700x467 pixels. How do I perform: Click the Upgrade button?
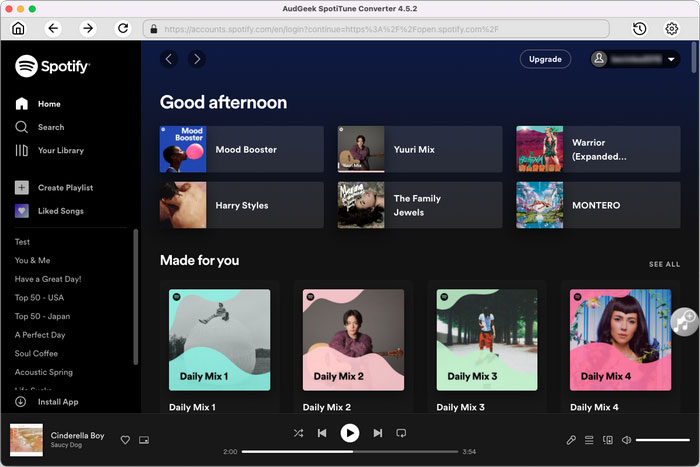click(x=545, y=59)
